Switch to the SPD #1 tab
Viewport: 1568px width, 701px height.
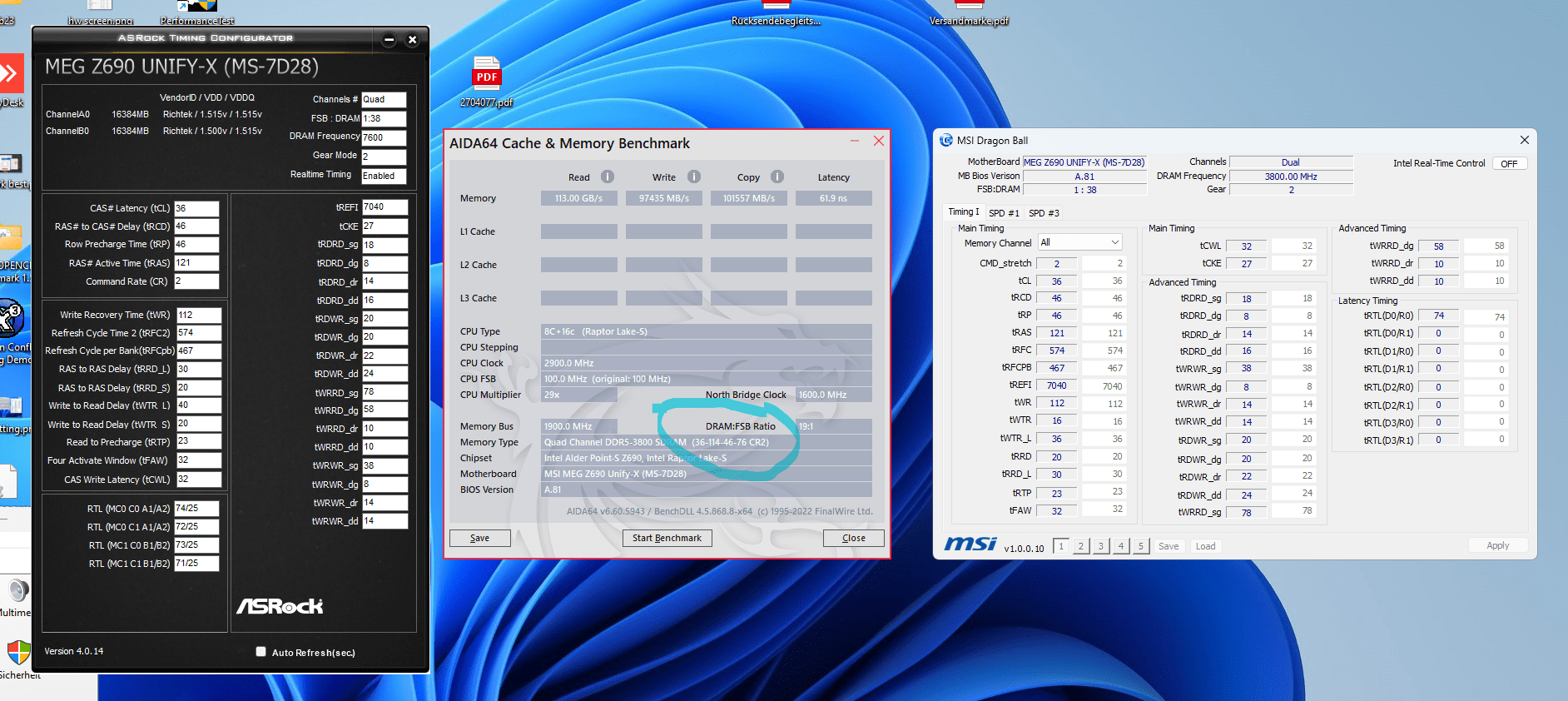[1004, 213]
